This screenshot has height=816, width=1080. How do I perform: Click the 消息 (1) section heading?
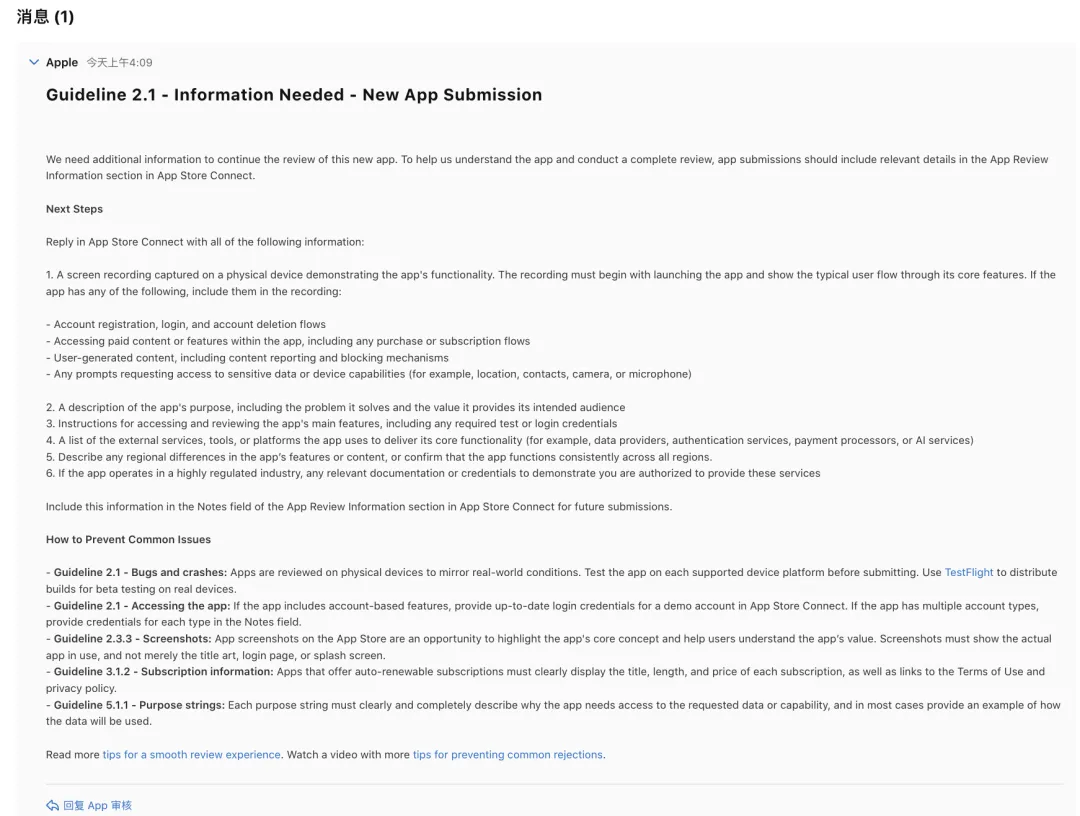pos(45,17)
